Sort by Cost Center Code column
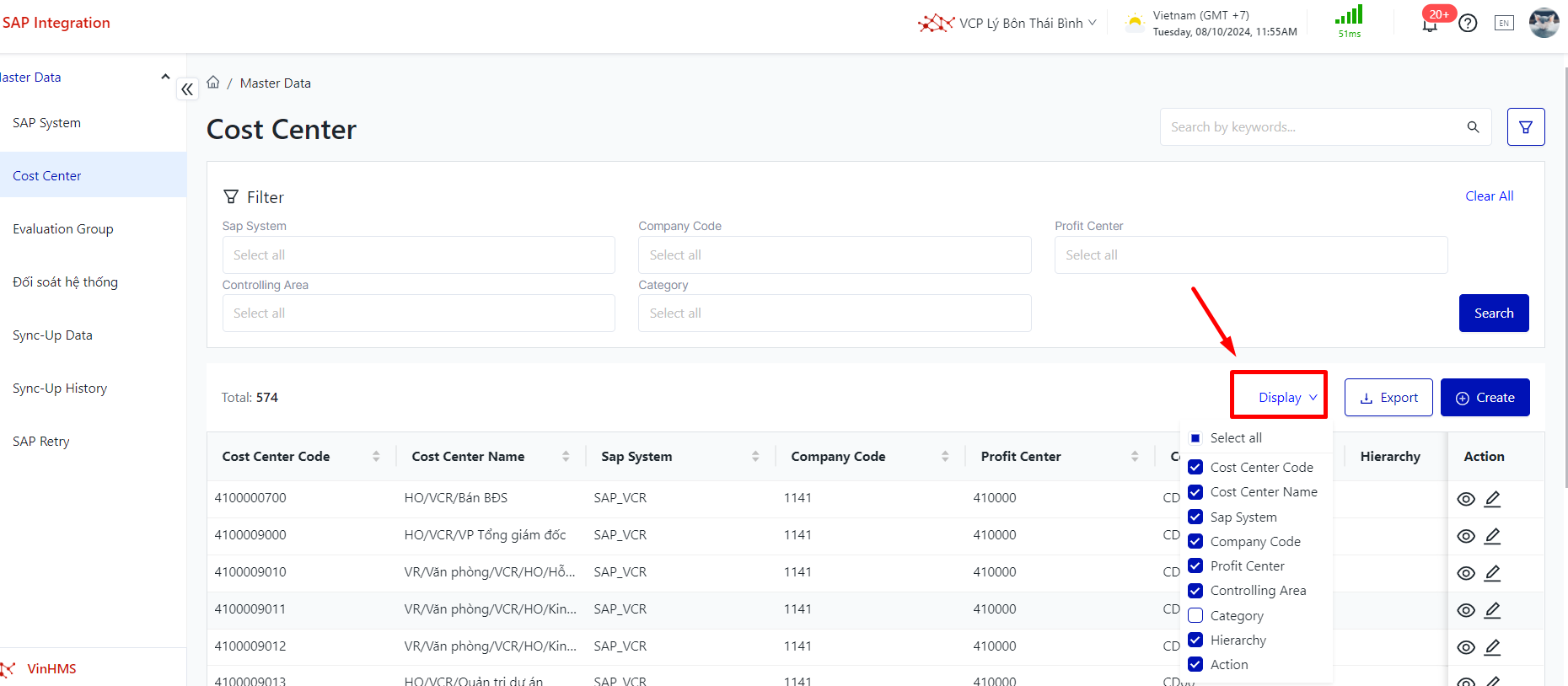Viewport: 1568px width, 686px height. coord(376,457)
